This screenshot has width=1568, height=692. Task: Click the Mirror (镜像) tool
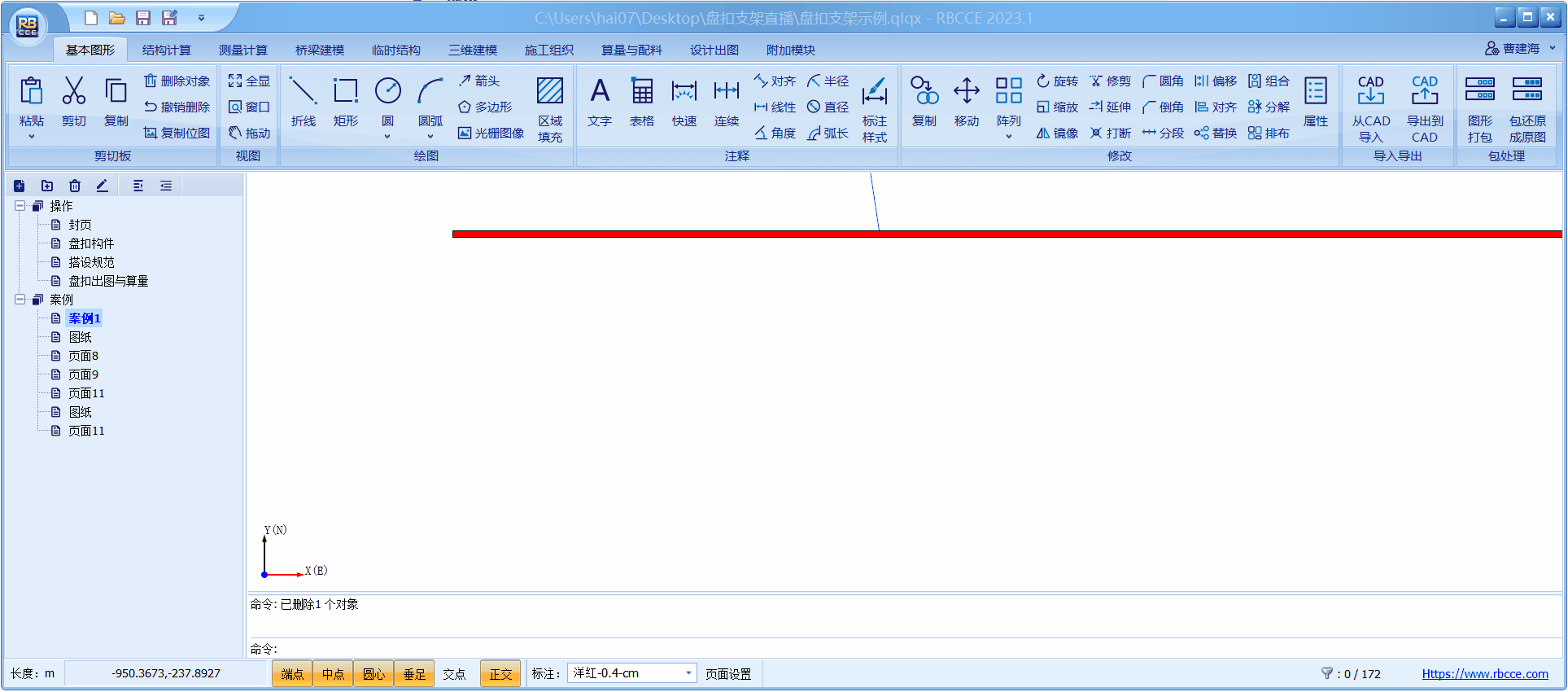pyautogui.click(x=1057, y=133)
